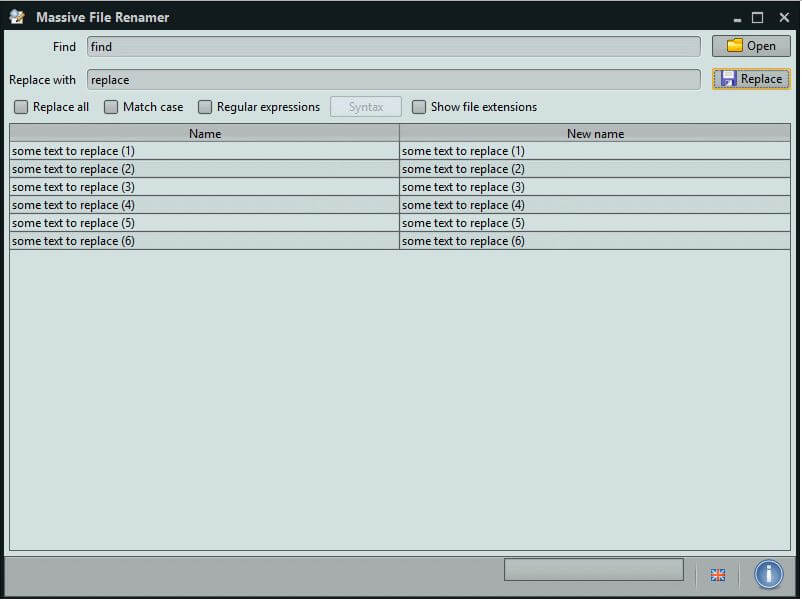
Task: Maximize the Massive File Renamer window
Action: coord(757,17)
